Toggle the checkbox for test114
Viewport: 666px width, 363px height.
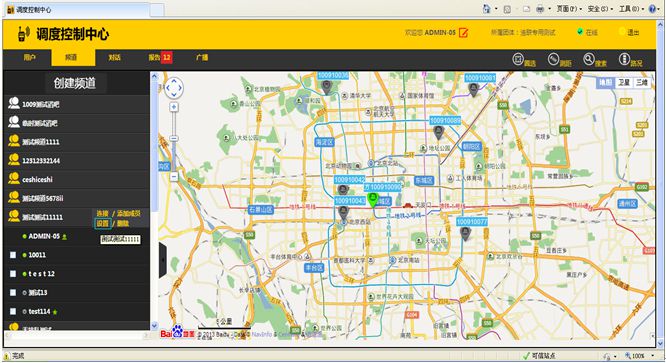coord(13,311)
